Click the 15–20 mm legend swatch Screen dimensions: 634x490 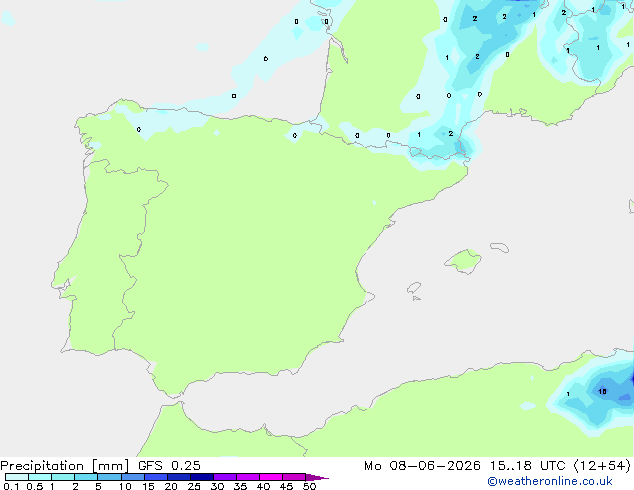[x=156, y=477]
